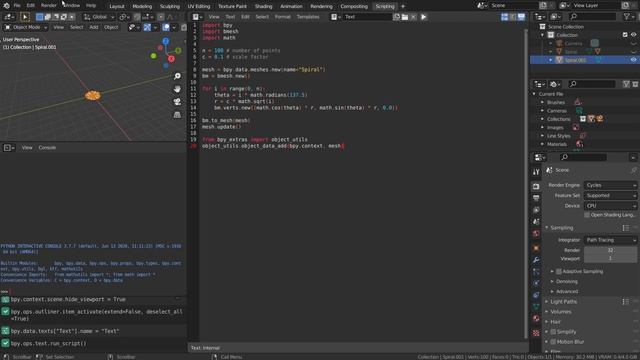640x360 pixels.
Task: Select Spiral.001 object in outliner
Action: [x=575, y=60]
